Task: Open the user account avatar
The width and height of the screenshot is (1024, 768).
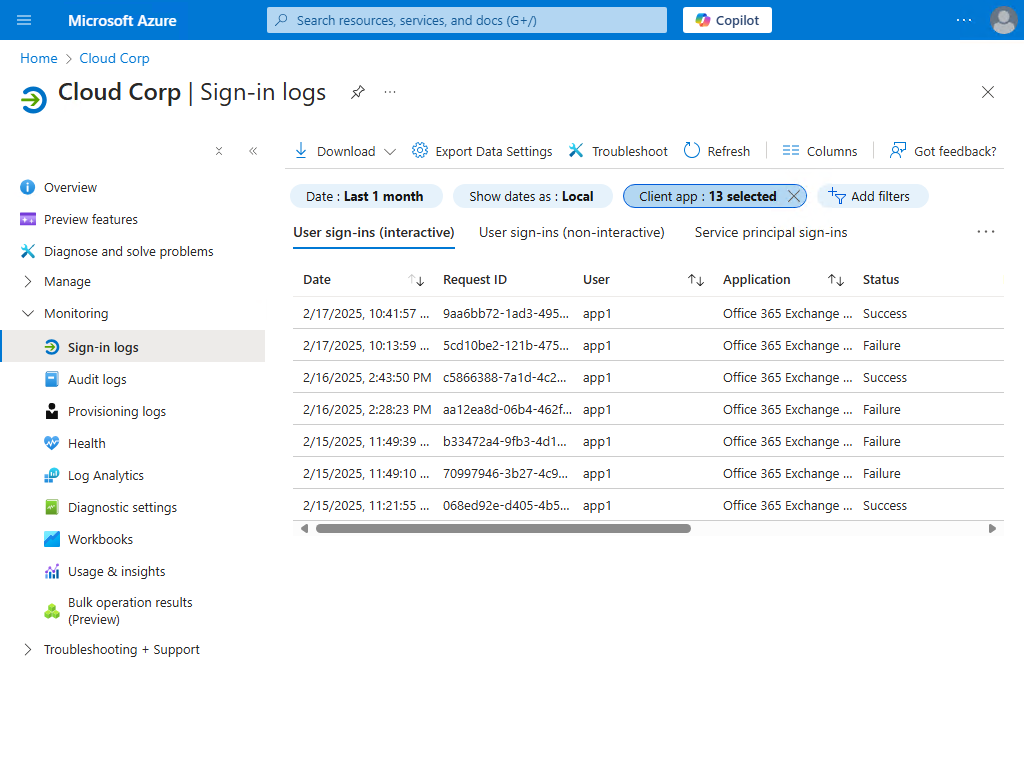Action: [x=1003, y=20]
